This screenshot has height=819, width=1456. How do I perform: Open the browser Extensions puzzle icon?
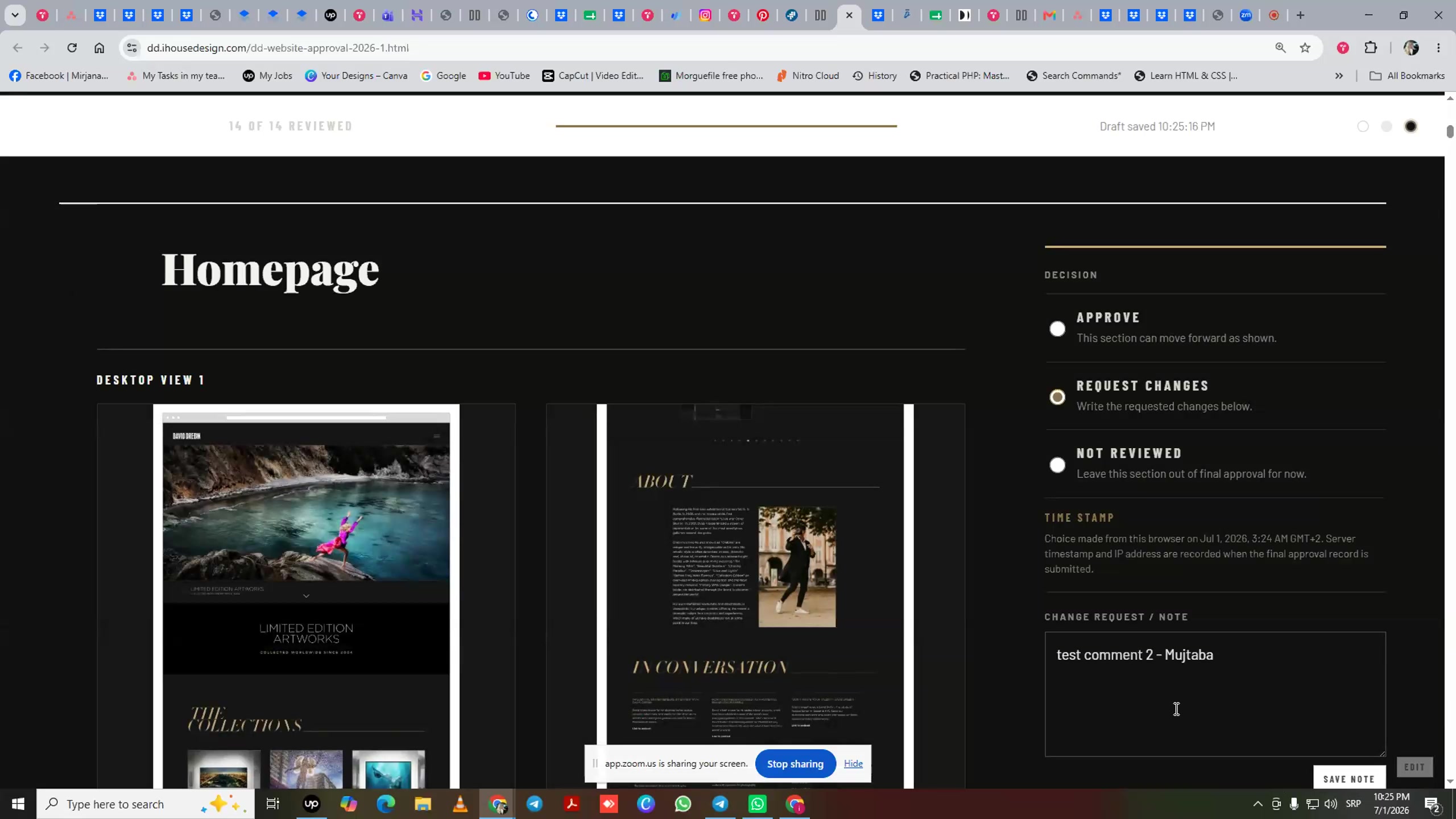[x=1371, y=48]
